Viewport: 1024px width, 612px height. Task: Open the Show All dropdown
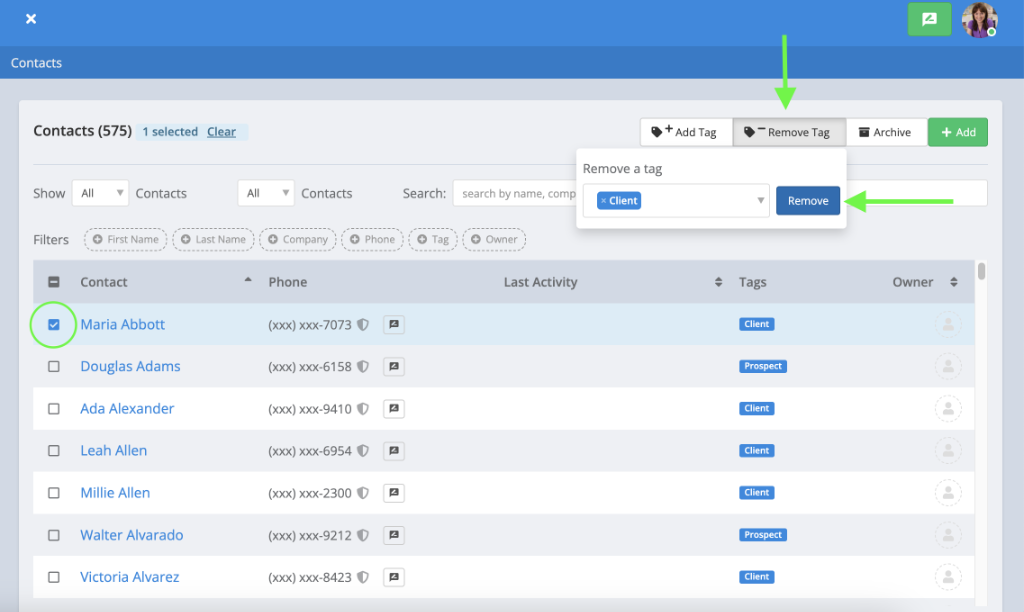click(x=100, y=193)
